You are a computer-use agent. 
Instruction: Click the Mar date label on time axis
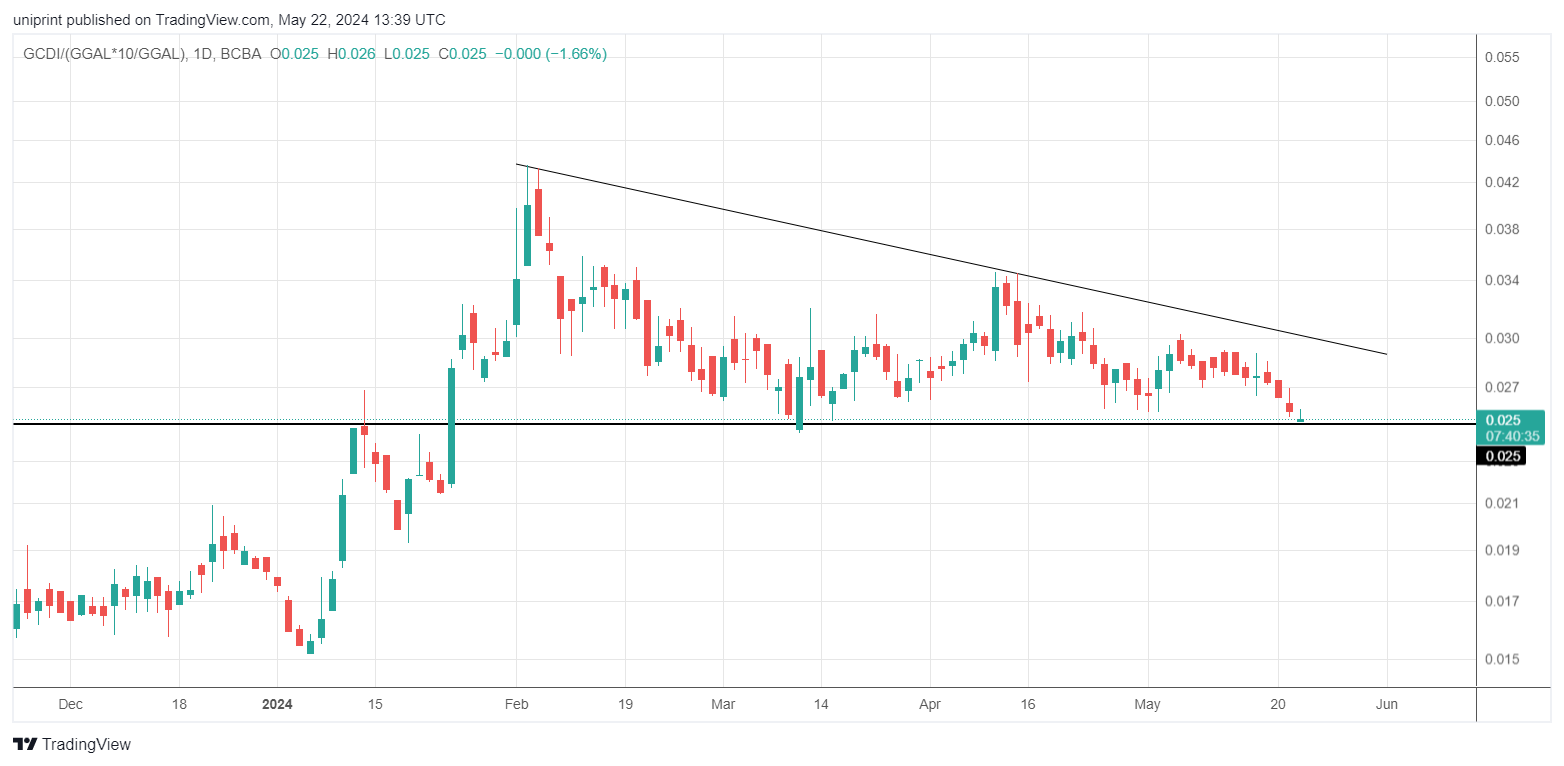point(722,705)
